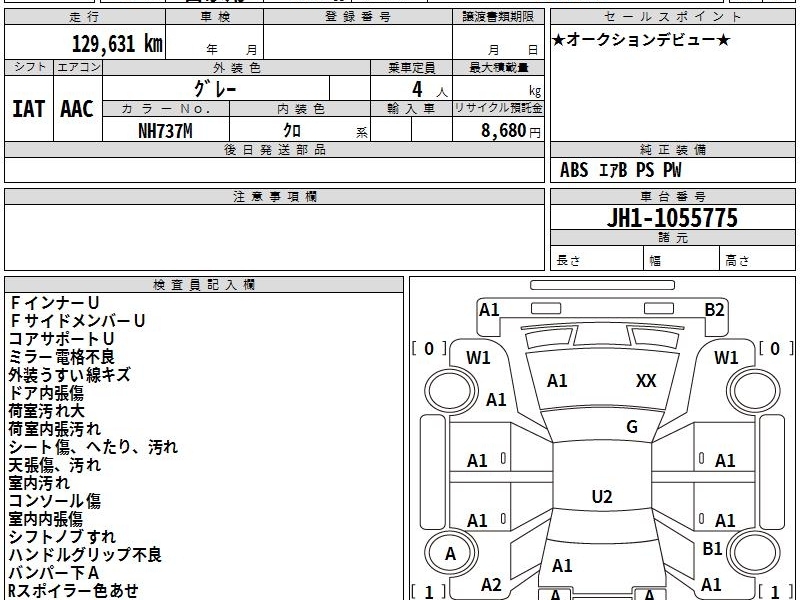Click the 譲渡書類期限 header cell
800x600 pixels.
(x=498, y=17)
